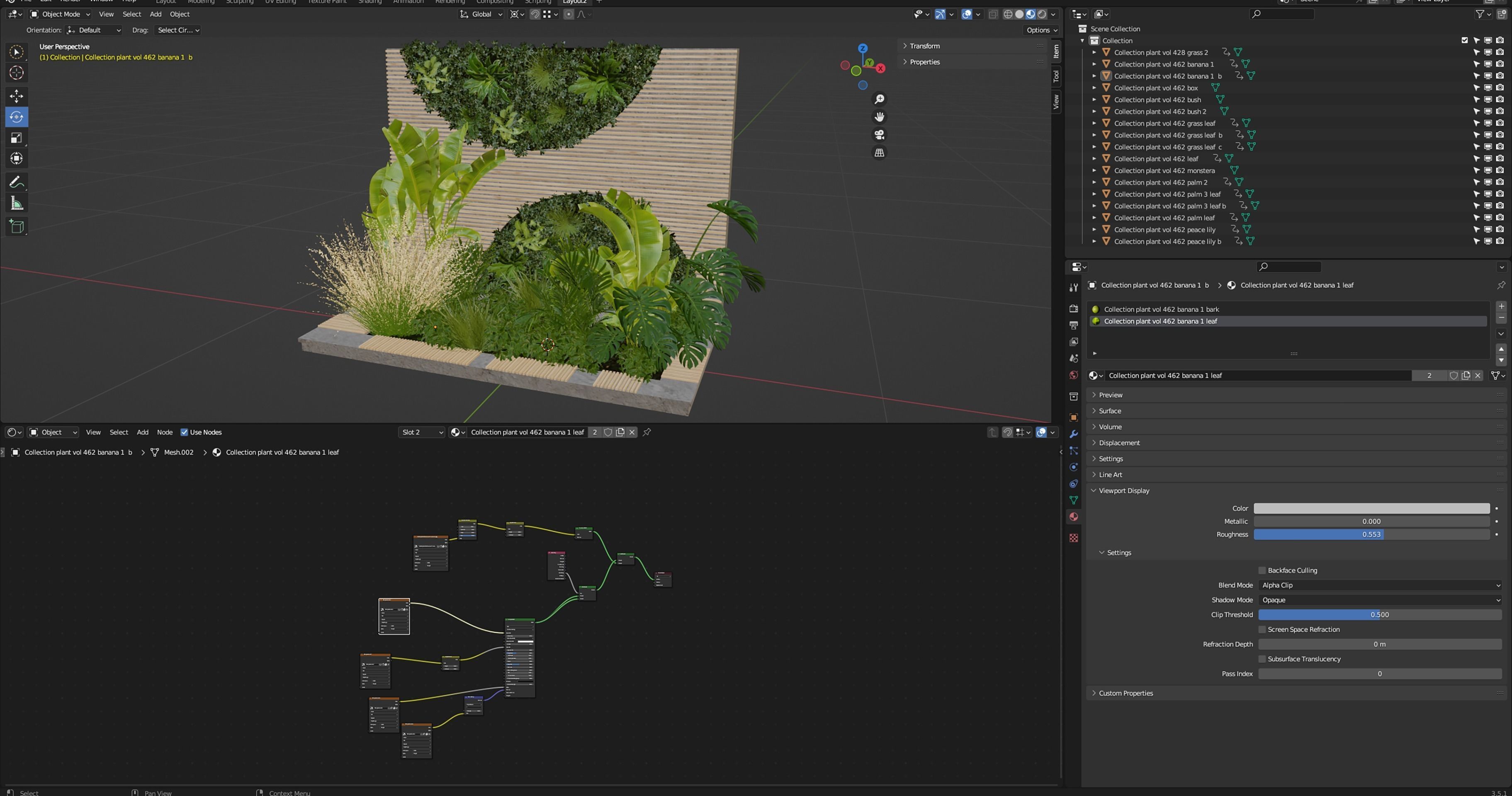
Task: Open the Orientation Default dropdown
Action: [x=94, y=30]
